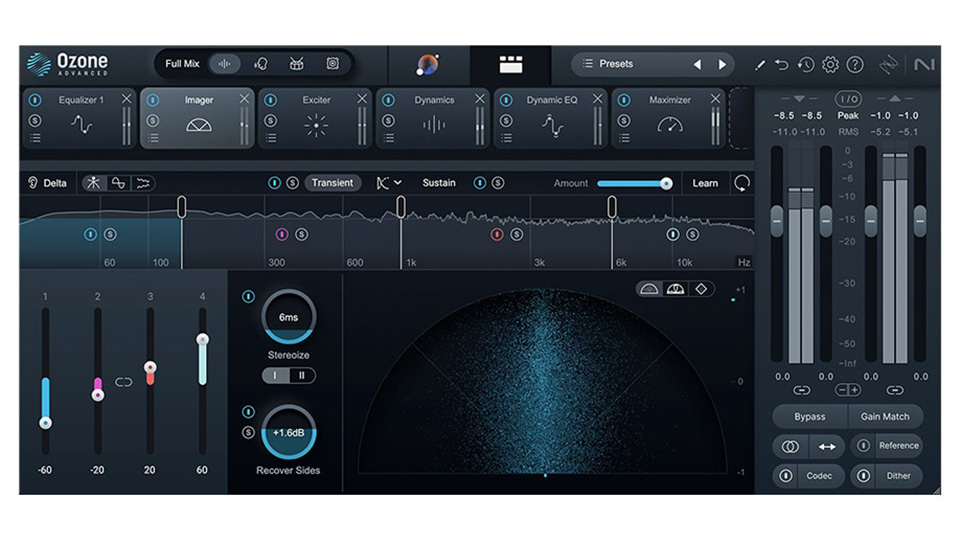Image resolution: width=960 pixels, height=540 pixels.
Task: Select the vocal focus head icon
Action: pos(261,64)
